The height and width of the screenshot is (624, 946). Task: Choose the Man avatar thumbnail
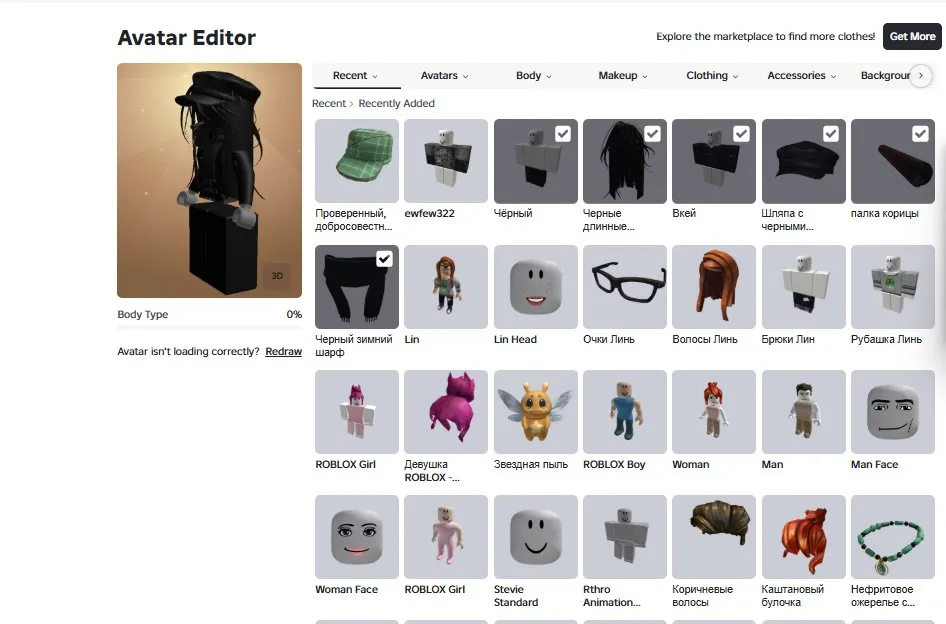click(804, 412)
